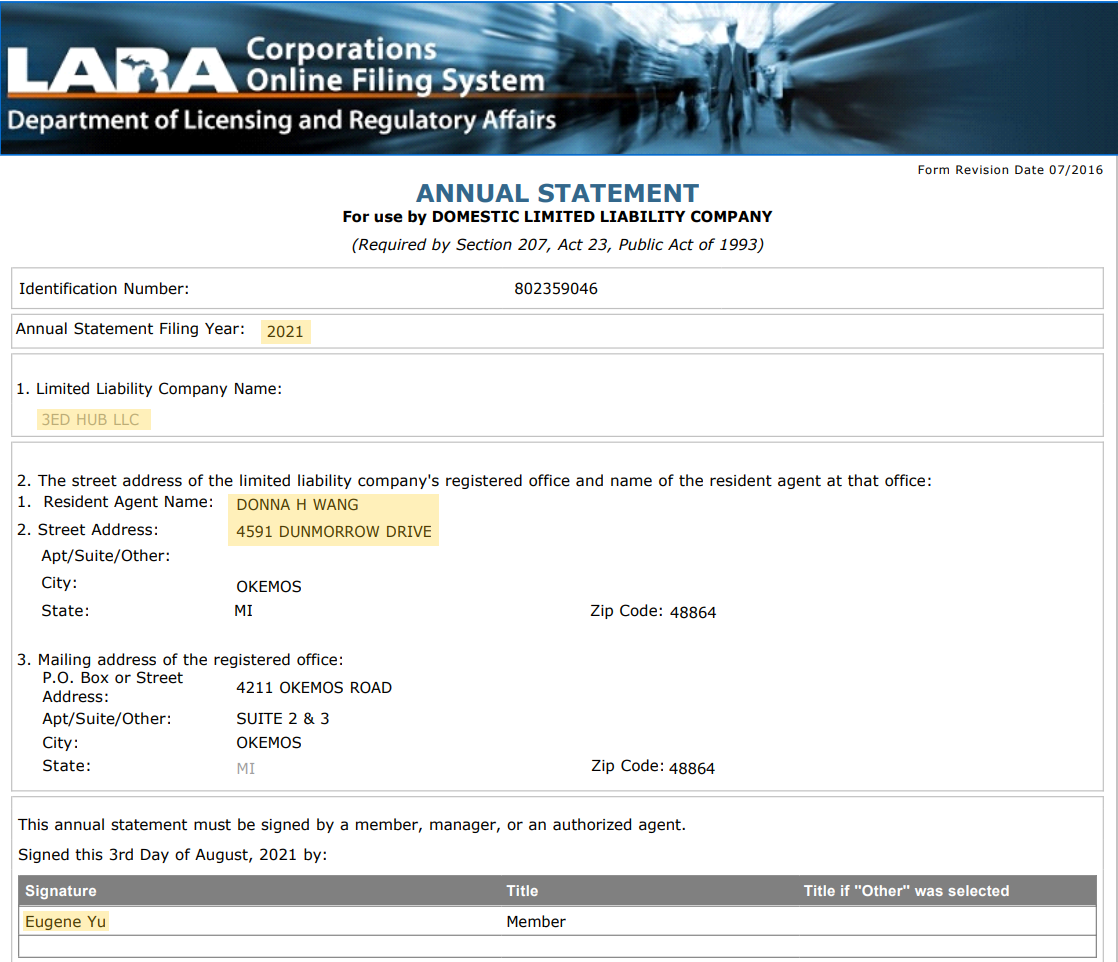Viewport: 1118px width, 962px height.
Task: Click the LARA Michigan logo
Action: pos(122,70)
